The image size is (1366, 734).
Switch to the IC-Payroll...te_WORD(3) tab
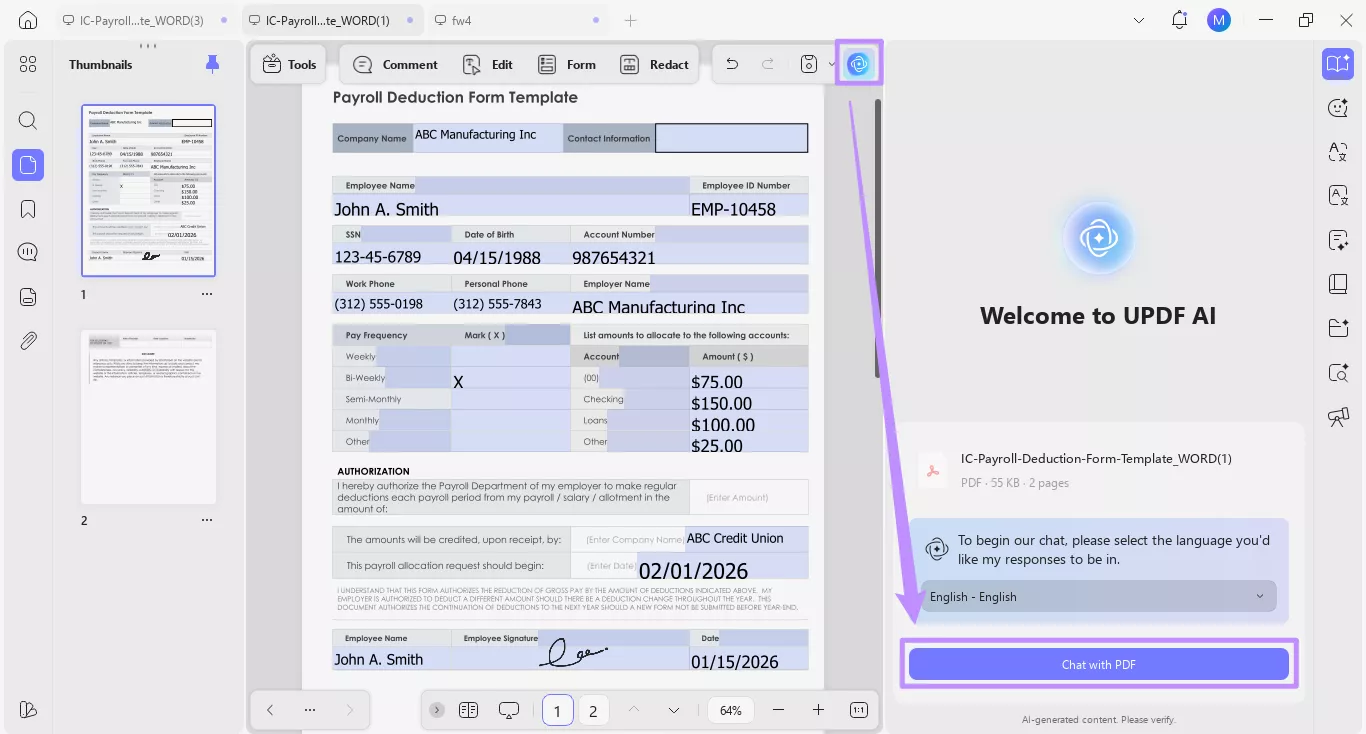(146, 20)
